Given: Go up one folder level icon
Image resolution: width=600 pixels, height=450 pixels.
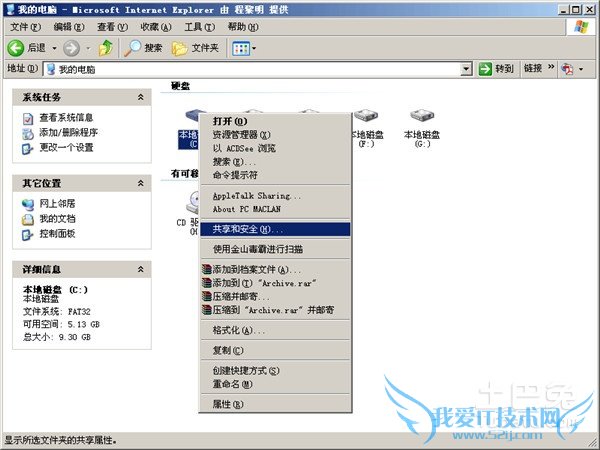Looking at the screenshot, I should coord(106,48).
